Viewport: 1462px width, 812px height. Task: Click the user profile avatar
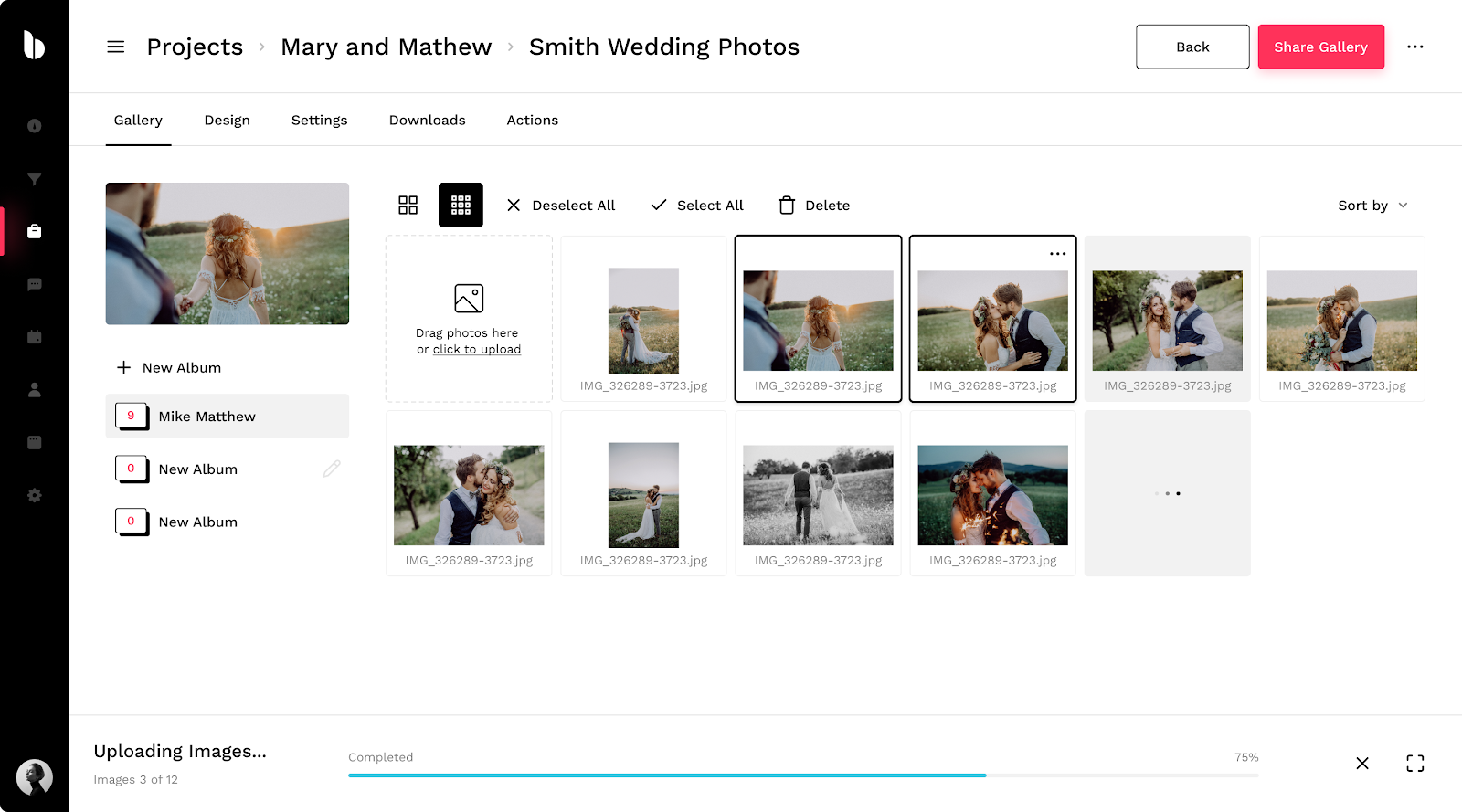(35, 777)
